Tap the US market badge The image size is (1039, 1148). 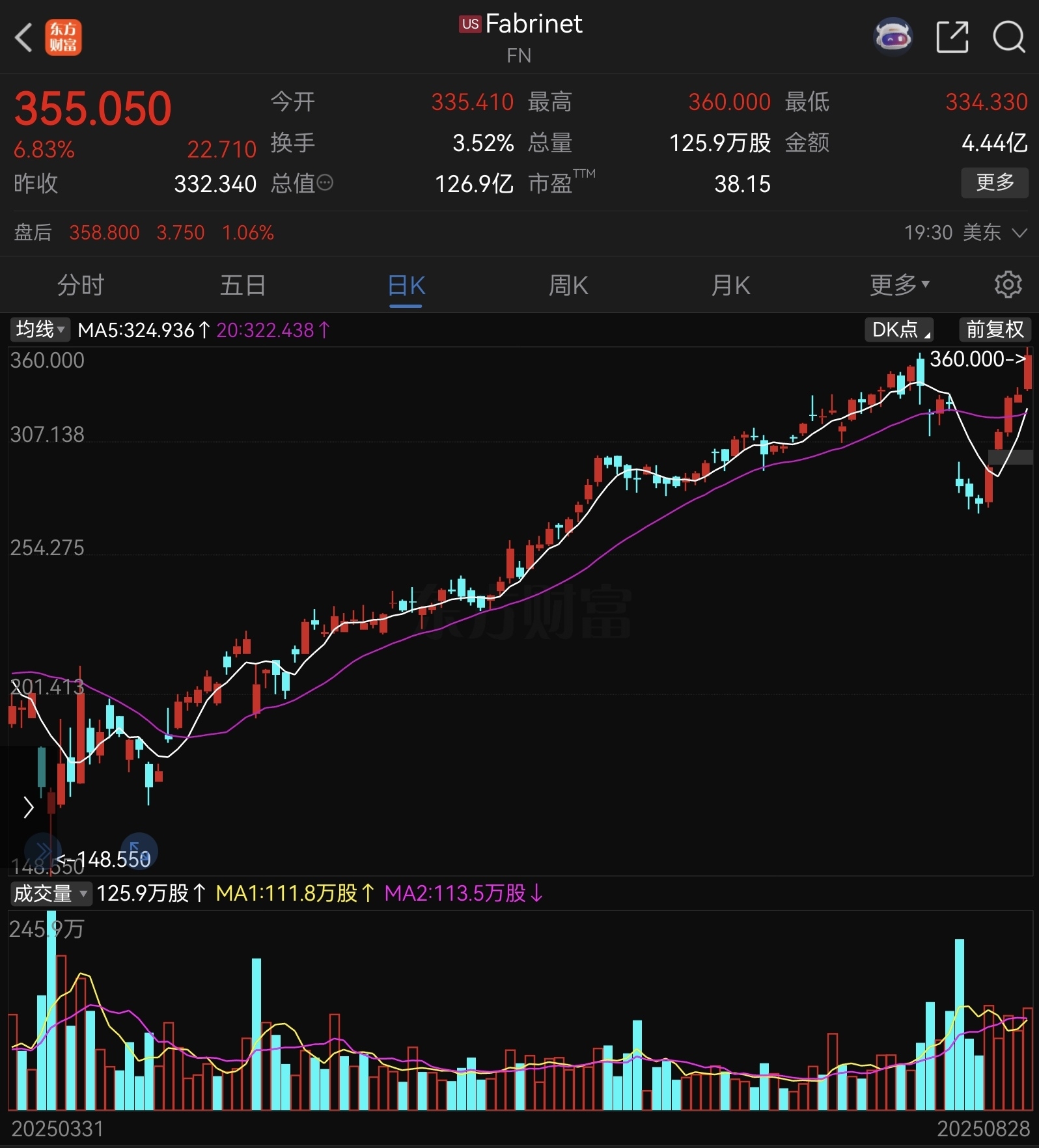(470, 24)
